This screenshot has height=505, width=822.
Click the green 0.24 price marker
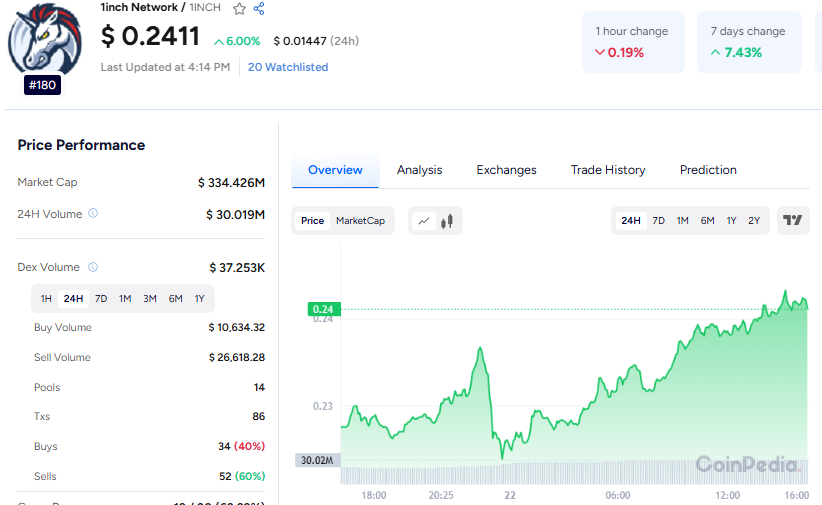[x=324, y=309]
